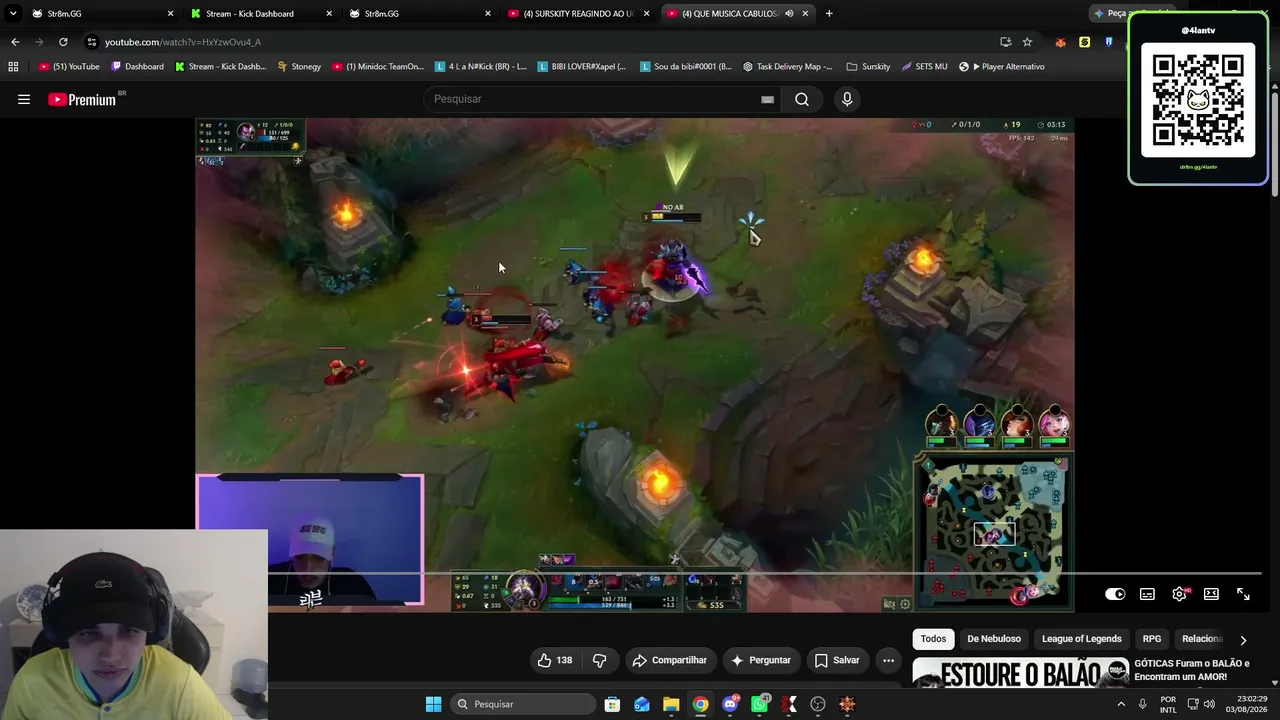Bookmark this page with star icon
Image resolution: width=1280 pixels, height=720 pixels.
tap(1027, 42)
